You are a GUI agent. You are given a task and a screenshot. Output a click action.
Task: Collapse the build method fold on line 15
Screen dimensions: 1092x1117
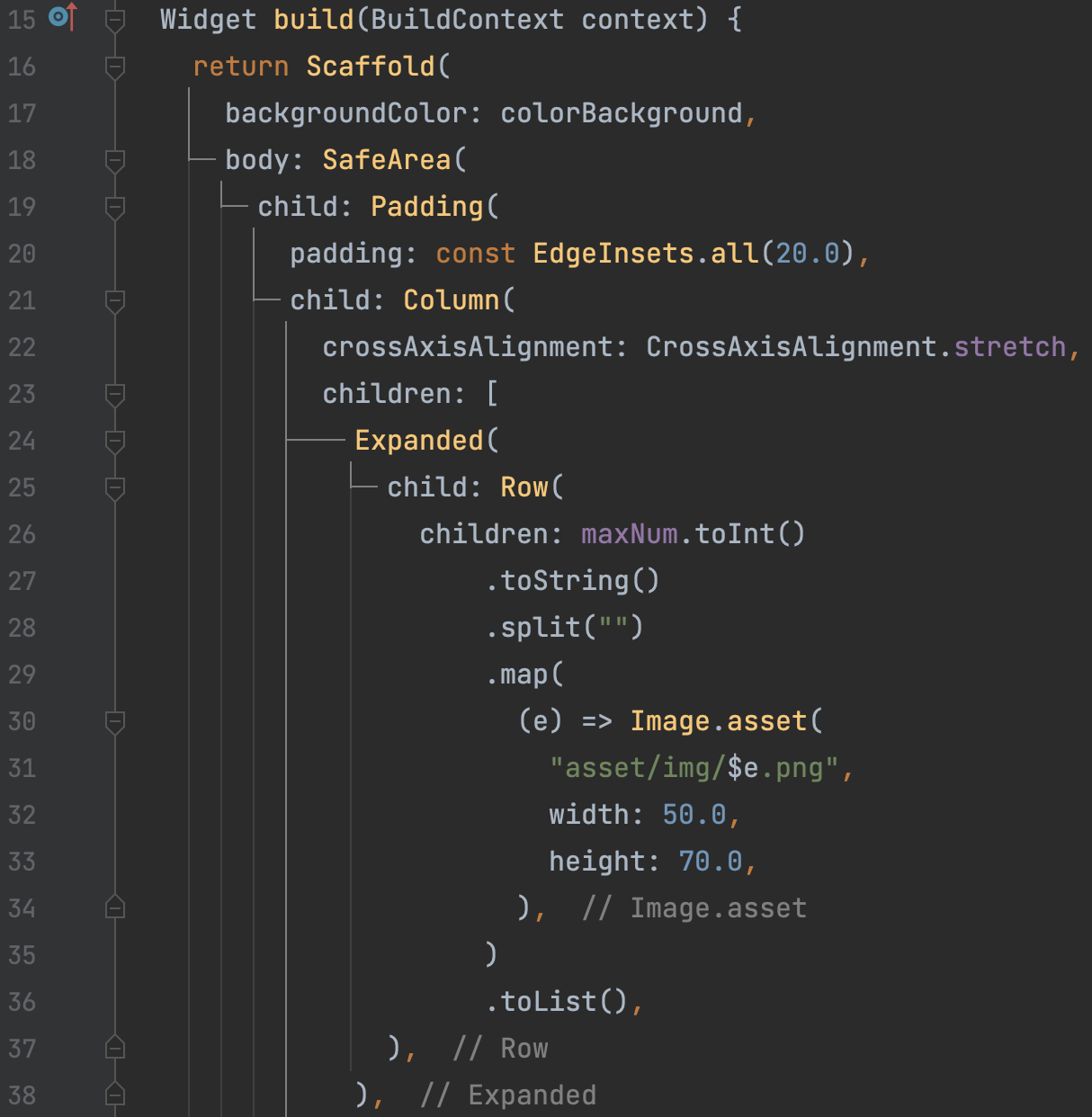[115, 20]
